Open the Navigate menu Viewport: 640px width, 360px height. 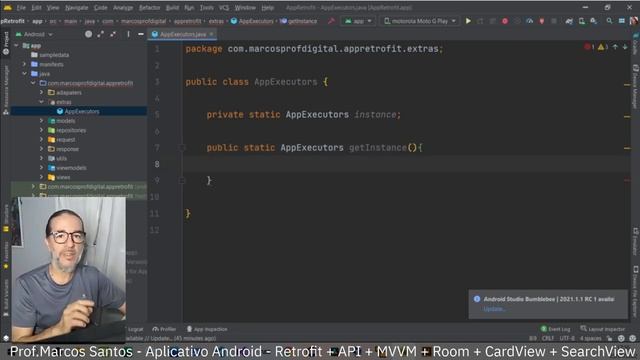pyautogui.click(x=77, y=8)
